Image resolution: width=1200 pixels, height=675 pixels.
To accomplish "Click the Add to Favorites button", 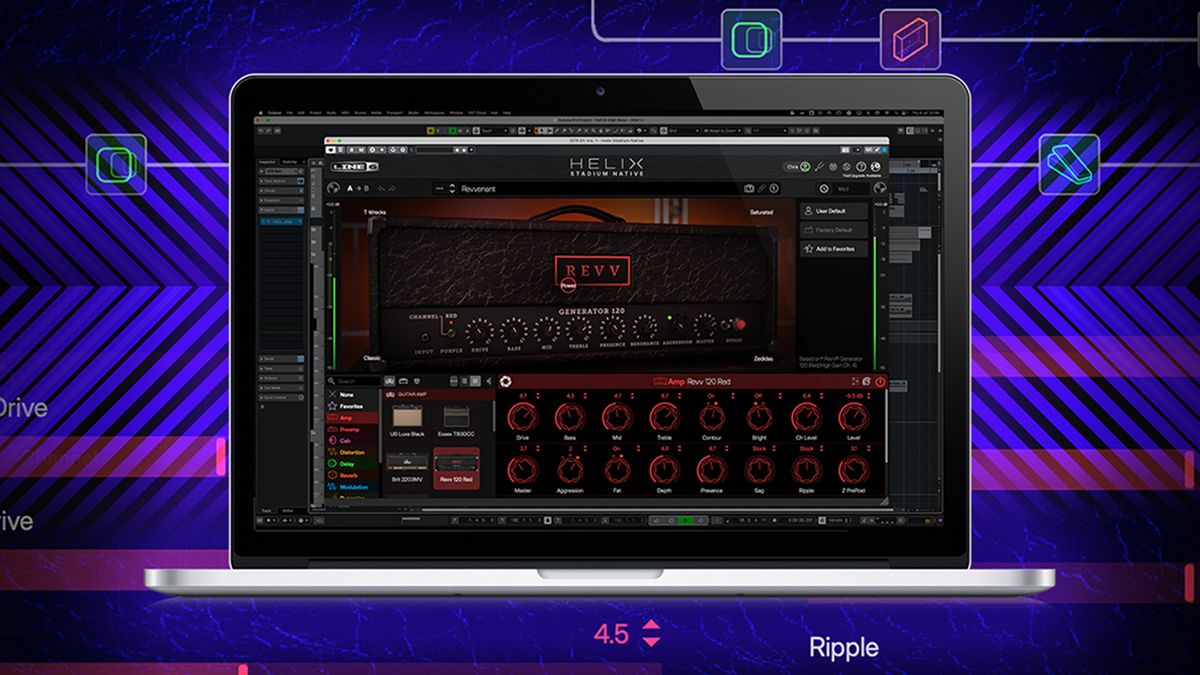I will pyautogui.click(x=833, y=249).
